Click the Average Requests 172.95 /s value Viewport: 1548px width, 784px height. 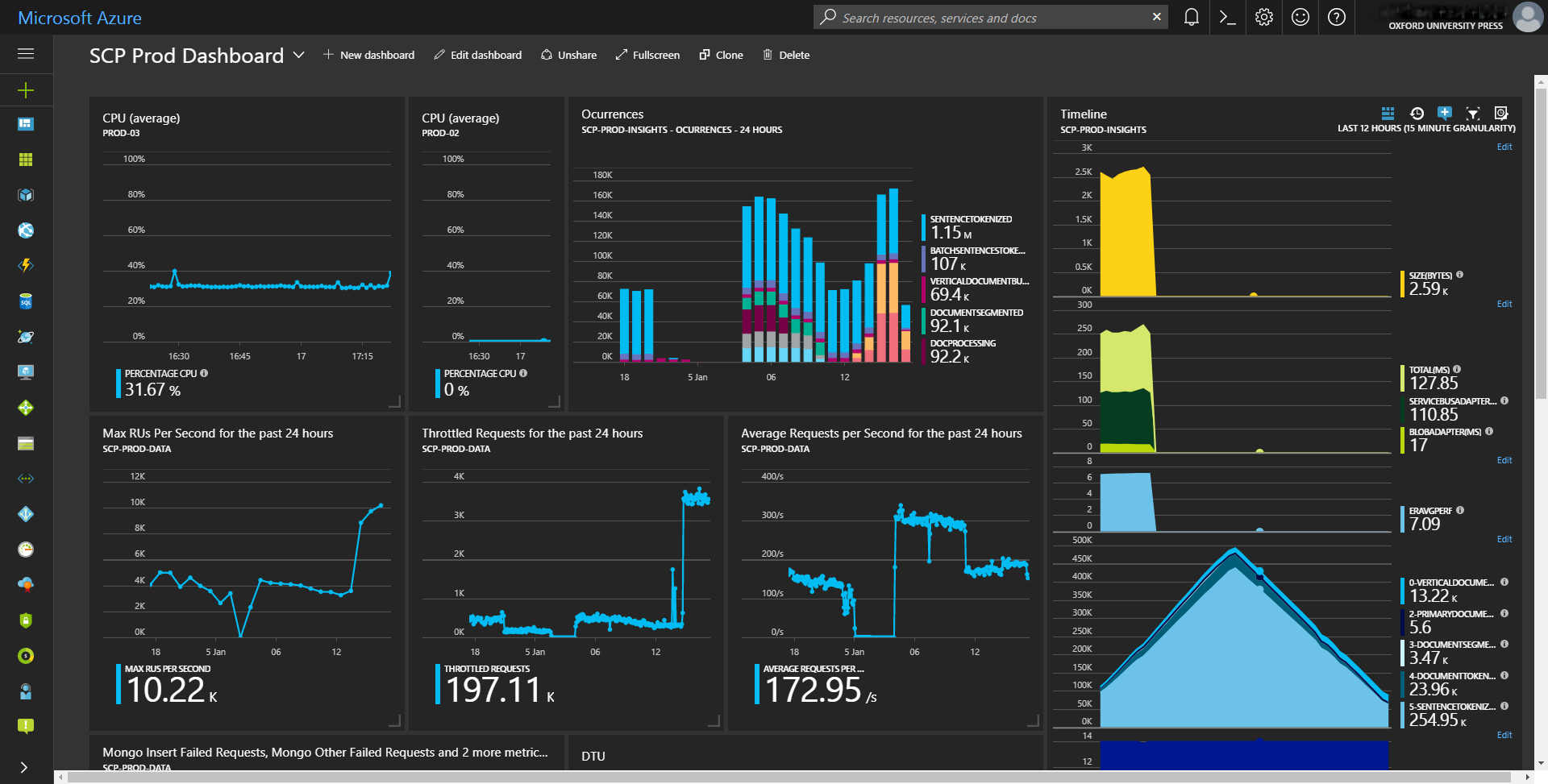[821, 690]
